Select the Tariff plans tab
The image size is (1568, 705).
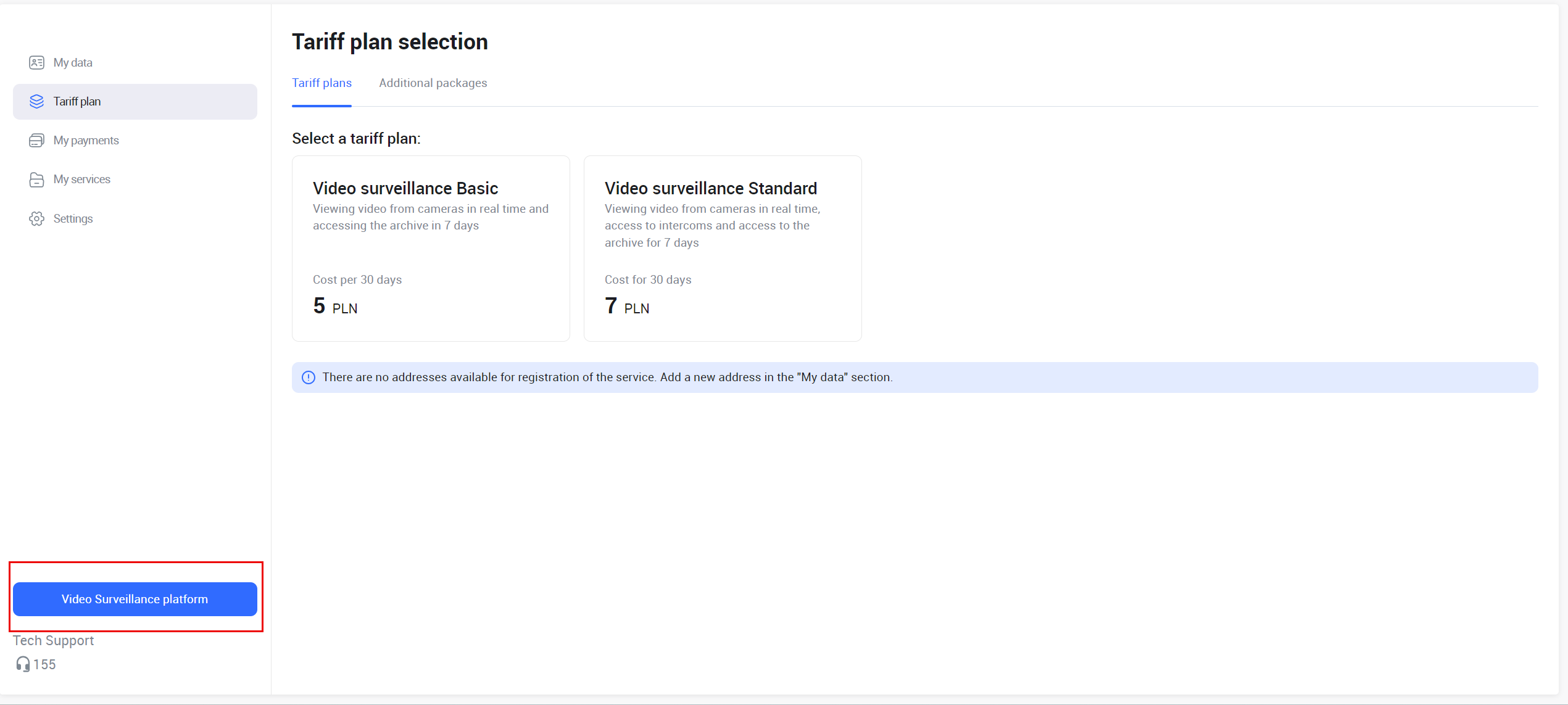[321, 83]
